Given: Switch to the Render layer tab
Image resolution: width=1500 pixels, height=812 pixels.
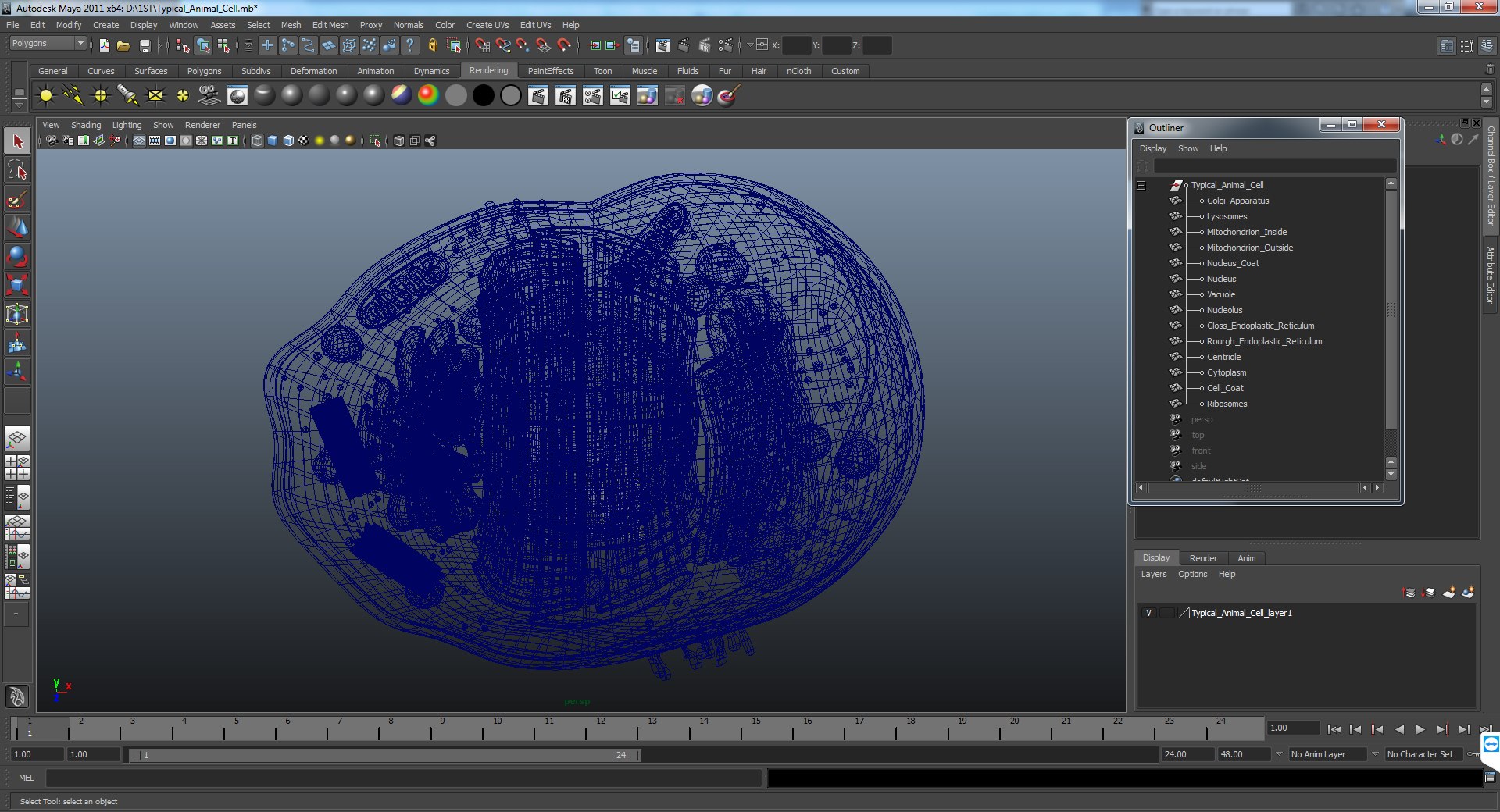Looking at the screenshot, I should point(1203,558).
